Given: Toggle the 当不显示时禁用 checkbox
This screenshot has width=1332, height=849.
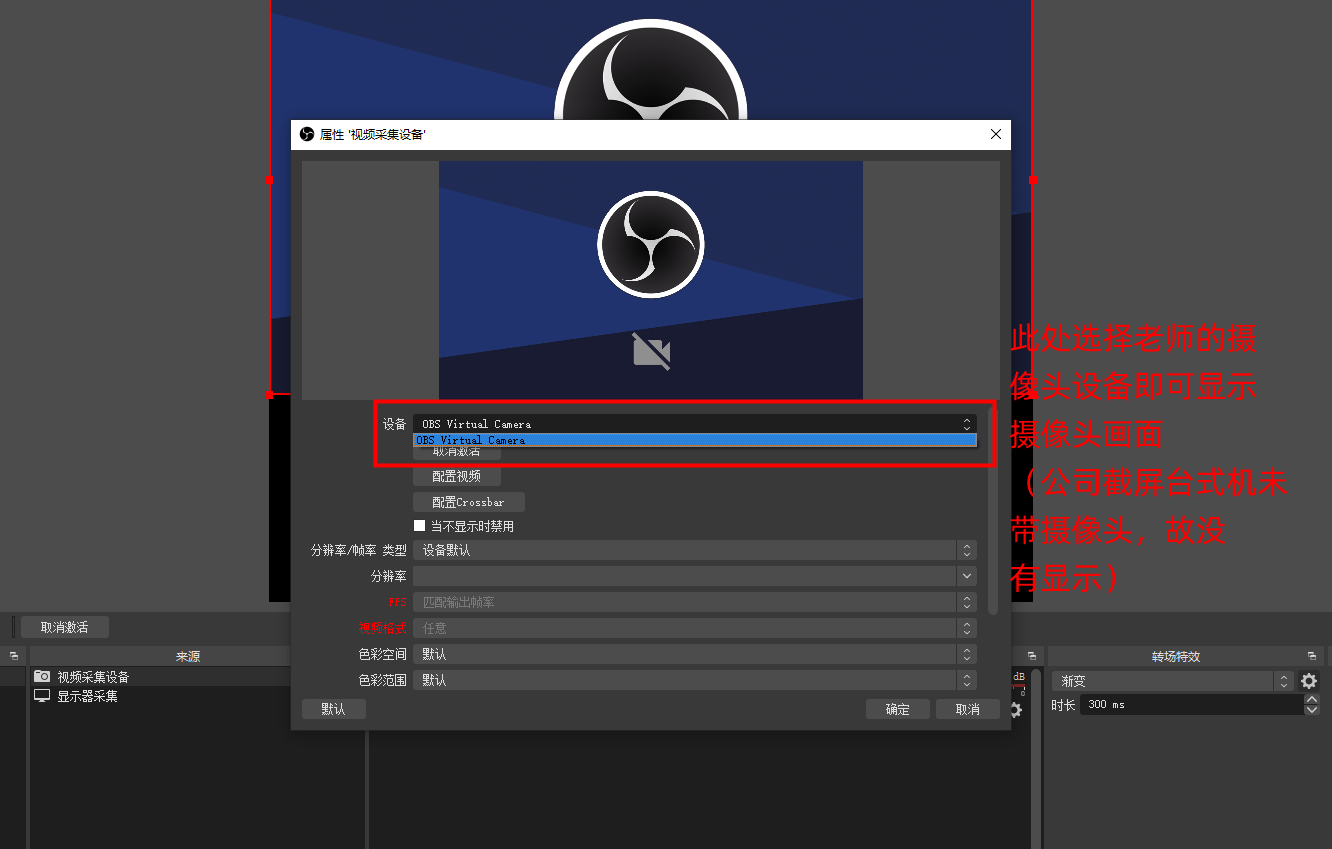Looking at the screenshot, I should click(x=420, y=526).
